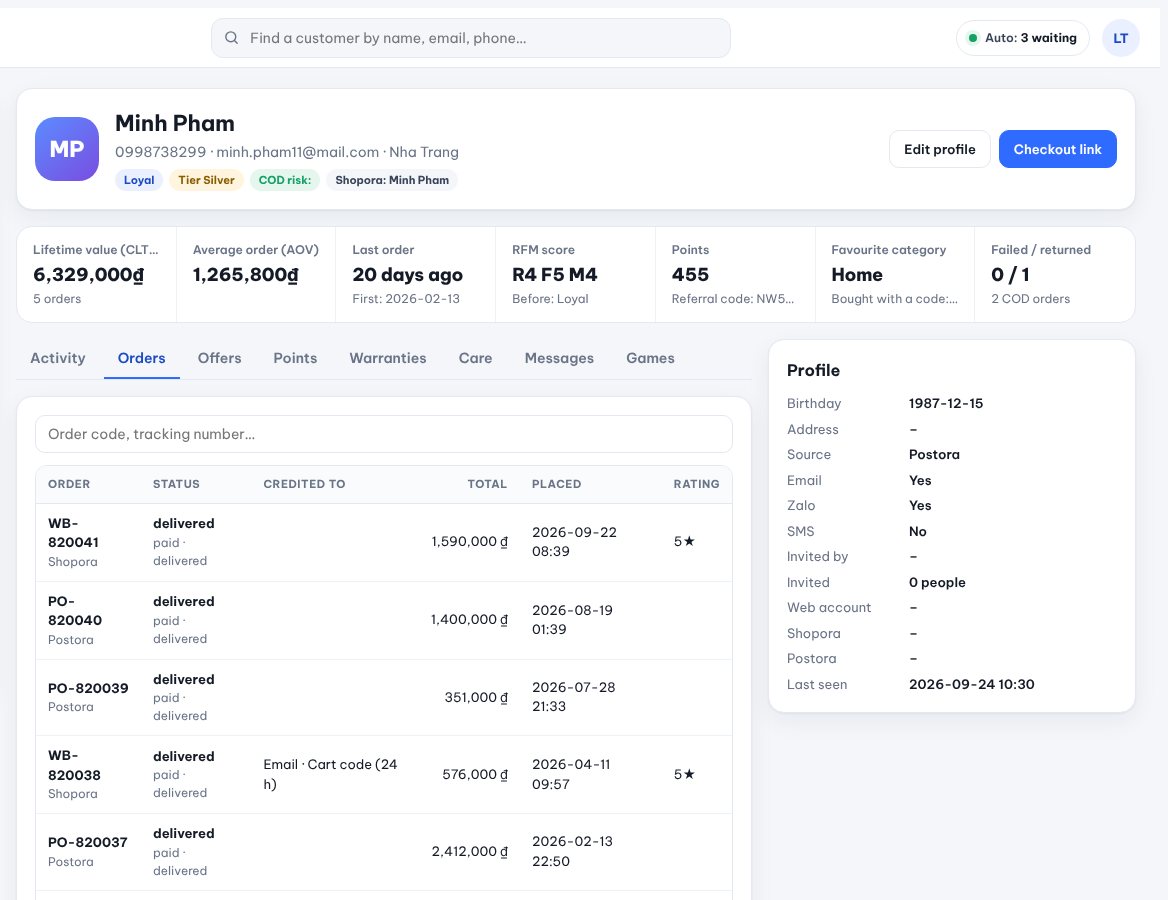1168x900 pixels.
Task: Open the LT user avatar
Action: pos(1120,38)
